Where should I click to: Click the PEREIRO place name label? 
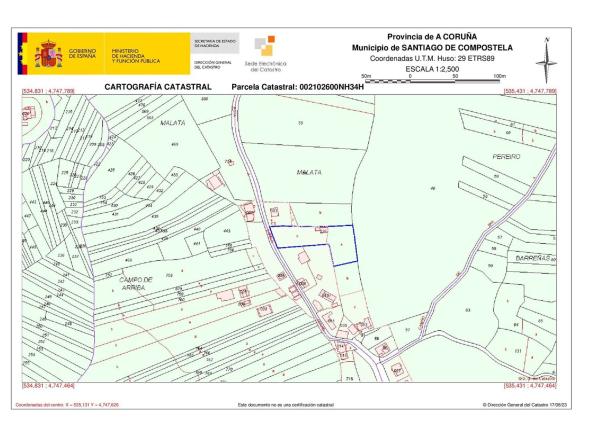tap(507, 157)
